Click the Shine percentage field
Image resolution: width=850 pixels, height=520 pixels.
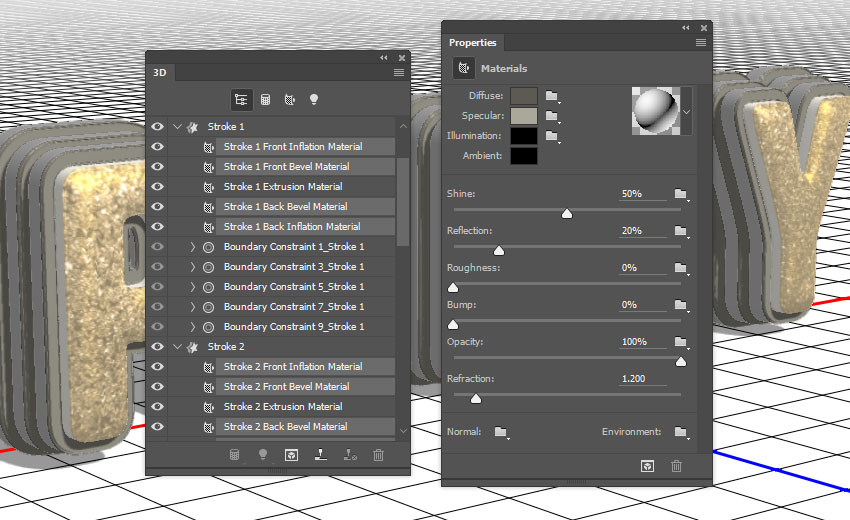tap(642, 193)
